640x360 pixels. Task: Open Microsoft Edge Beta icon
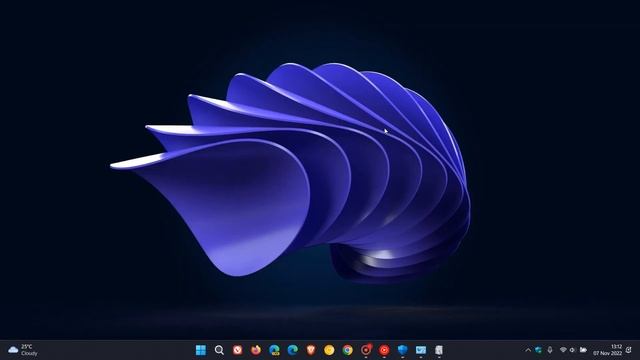click(x=274, y=350)
